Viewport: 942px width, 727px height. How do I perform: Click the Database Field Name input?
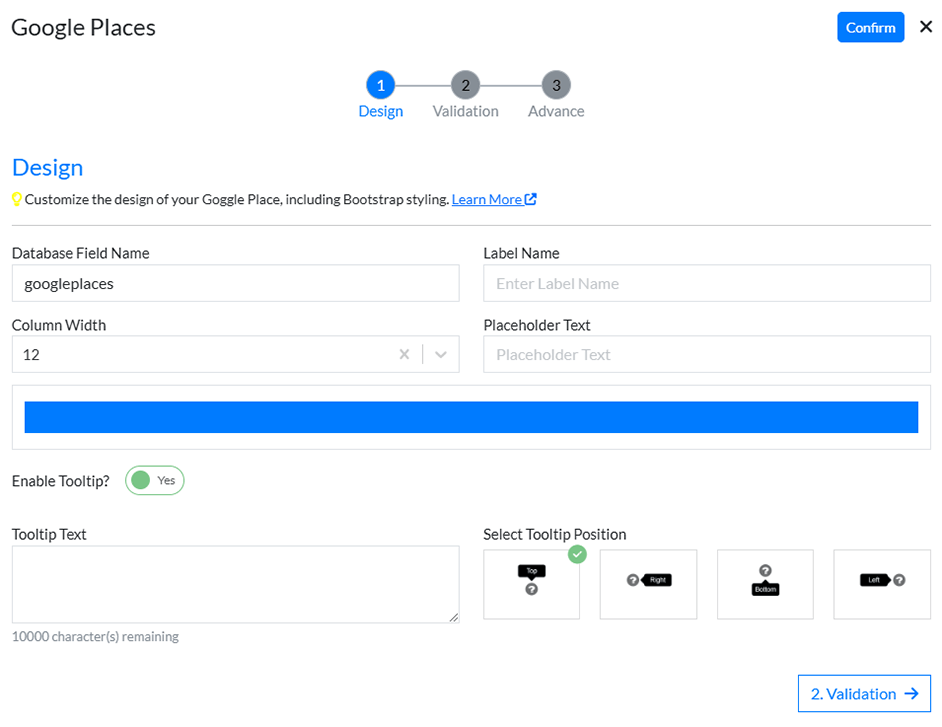(x=235, y=283)
